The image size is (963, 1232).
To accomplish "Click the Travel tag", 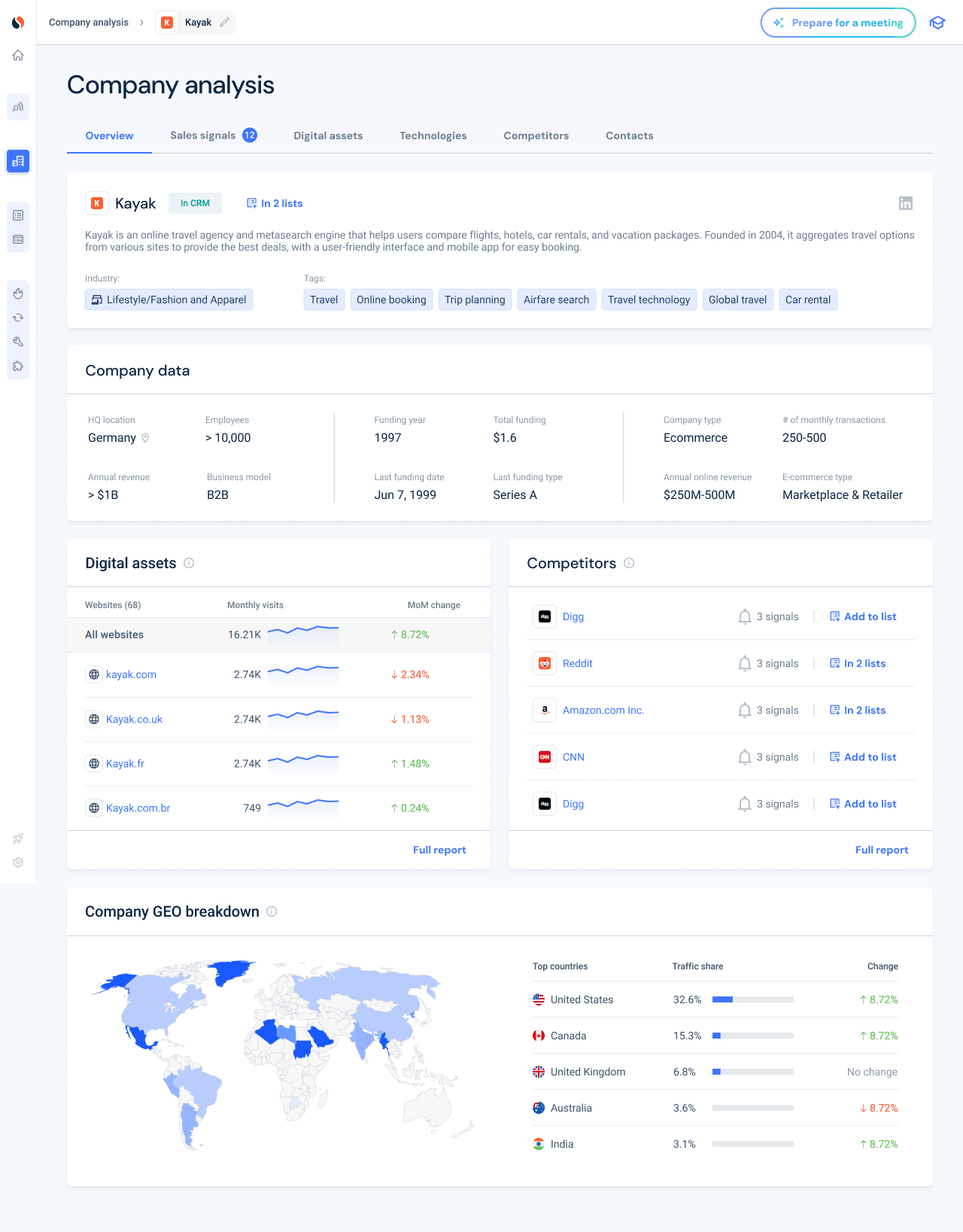I will pyautogui.click(x=324, y=300).
